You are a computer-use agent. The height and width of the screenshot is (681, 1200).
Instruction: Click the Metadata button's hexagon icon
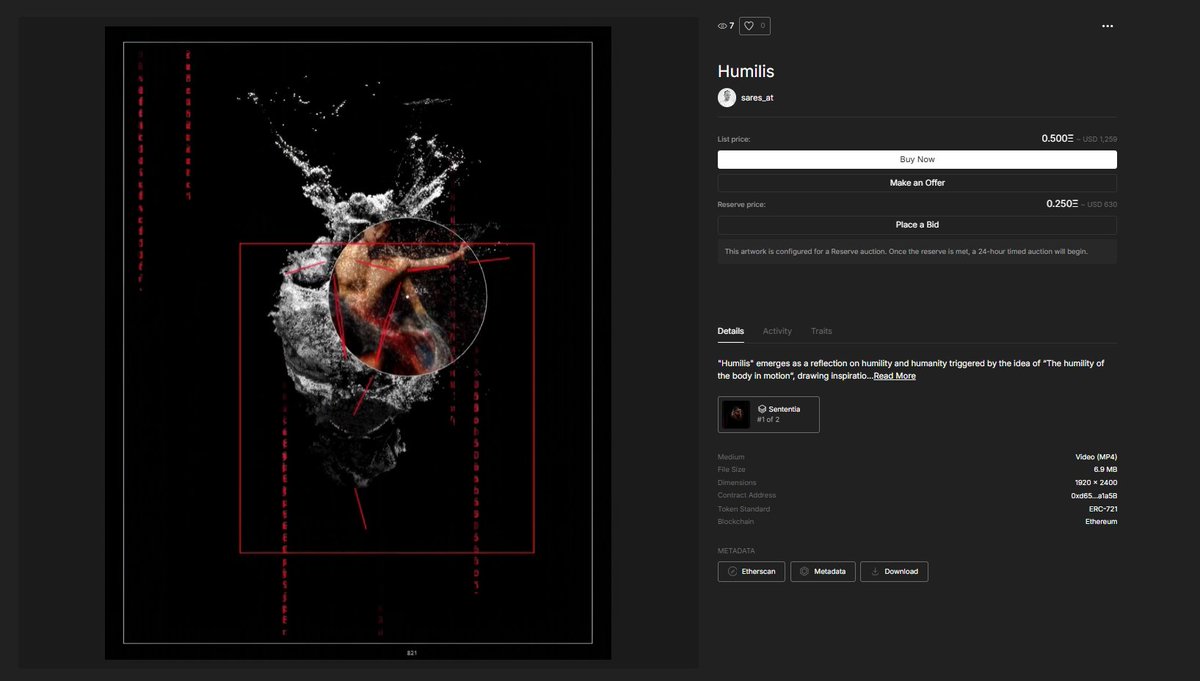pyautogui.click(x=804, y=572)
